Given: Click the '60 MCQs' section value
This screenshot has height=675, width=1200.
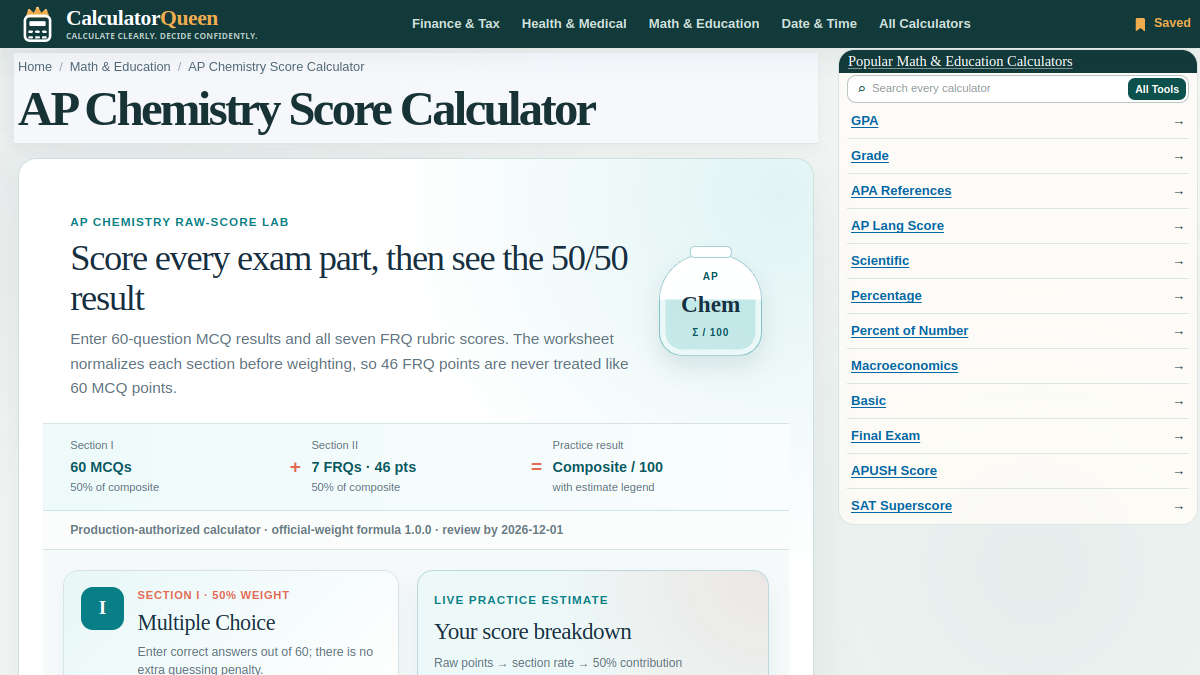Looking at the screenshot, I should click(101, 467).
